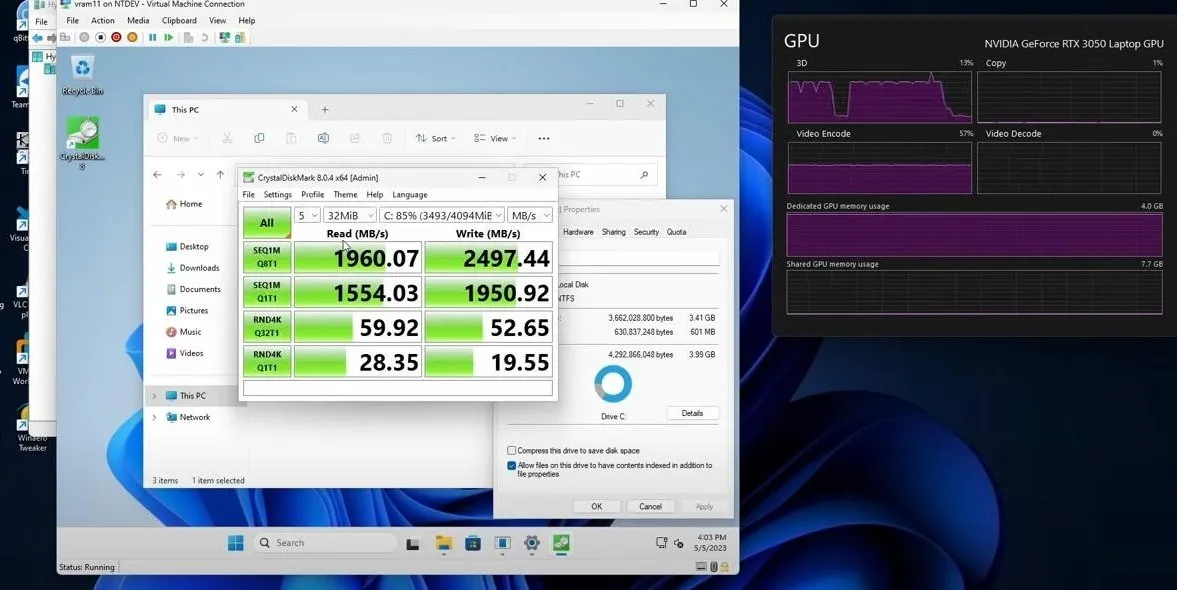Viewport: 1177px width, 590px height.
Task: Click the taskbar Search box
Action: pos(325,543)
